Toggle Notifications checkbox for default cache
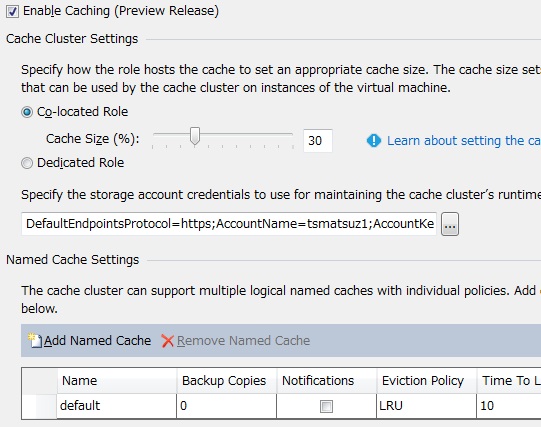Screen dimensions: 541x427 pos(326,406)
